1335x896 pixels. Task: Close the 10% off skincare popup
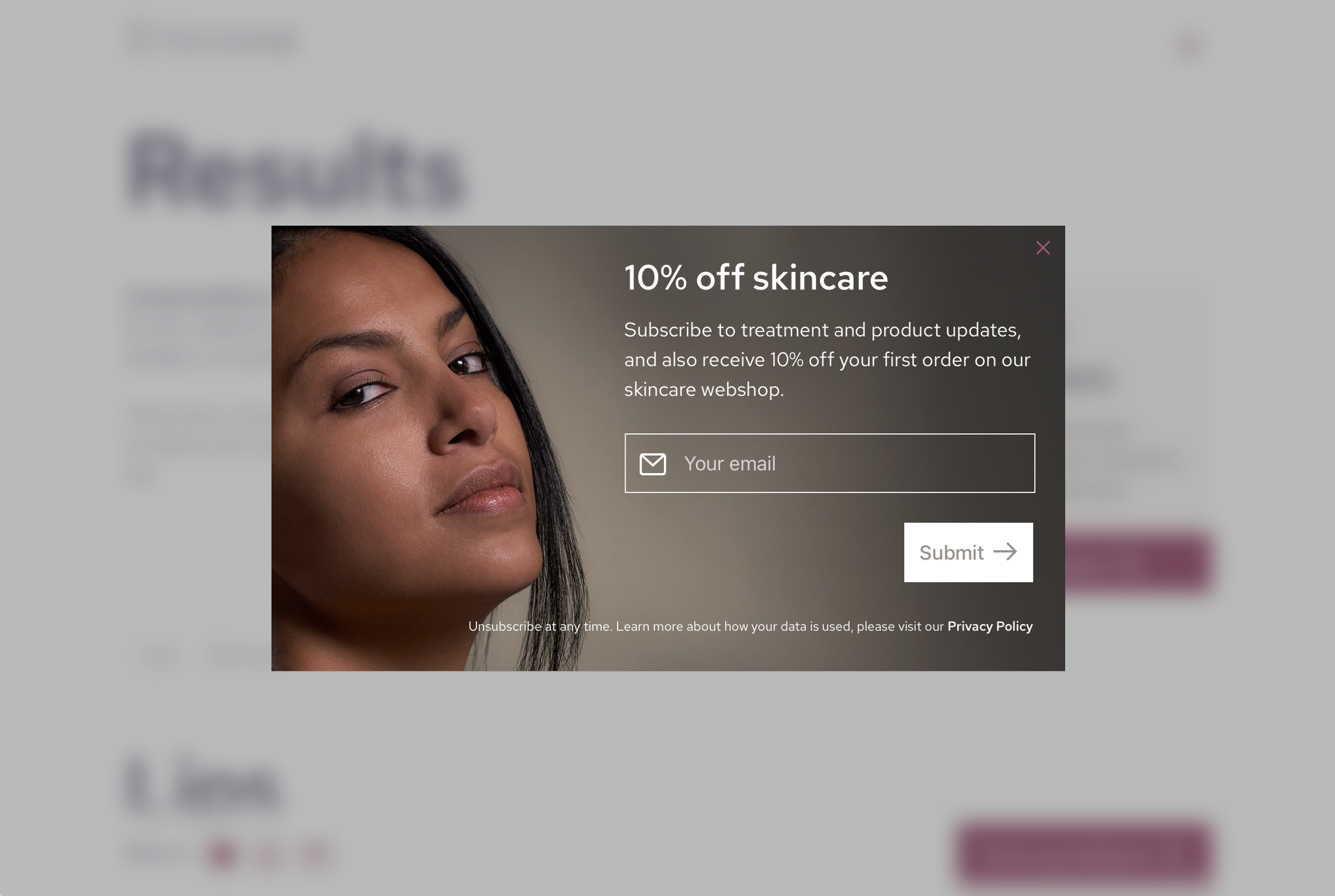(x=1042, y=248)
